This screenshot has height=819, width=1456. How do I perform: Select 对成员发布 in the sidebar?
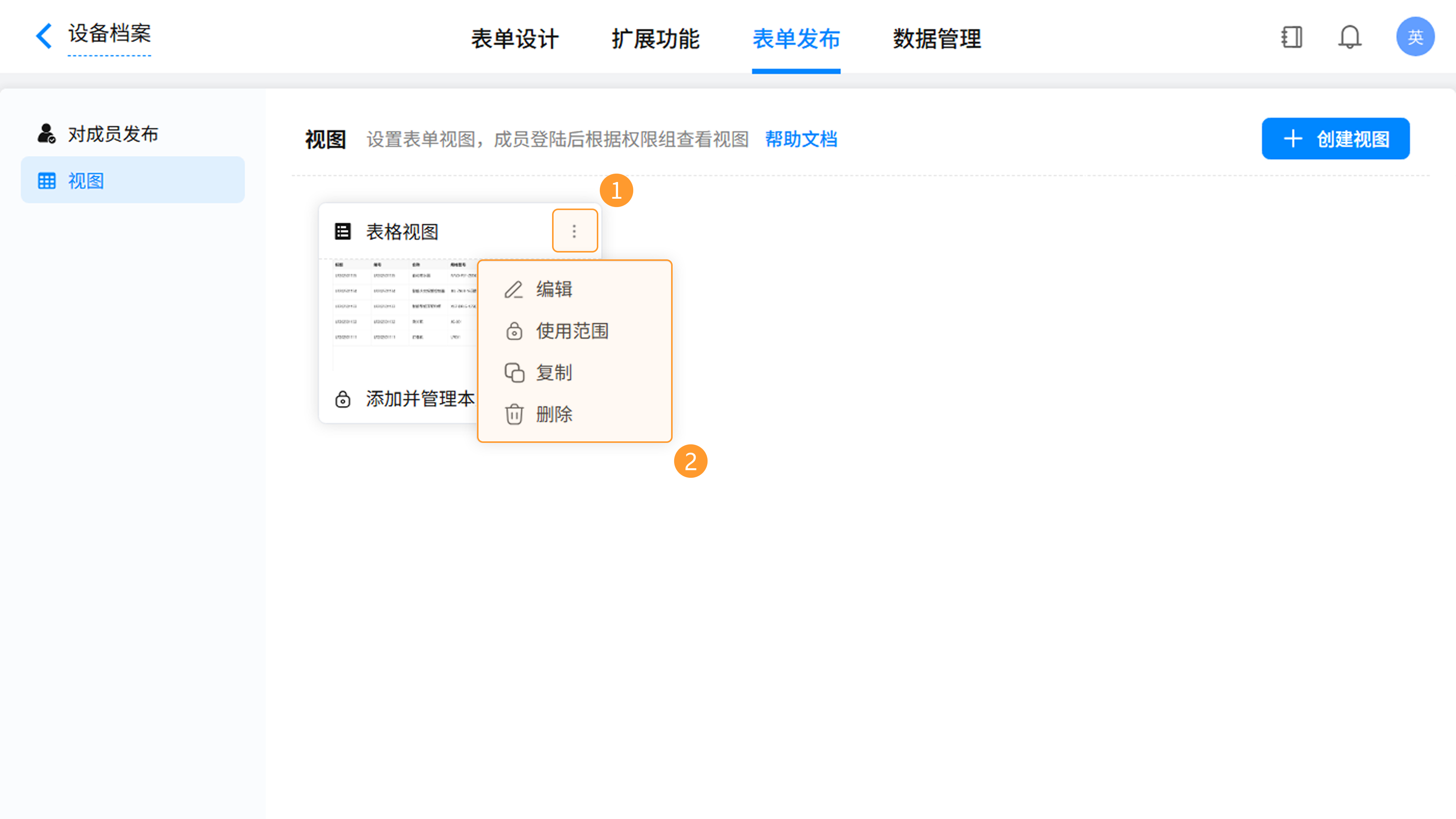(113, 134)
